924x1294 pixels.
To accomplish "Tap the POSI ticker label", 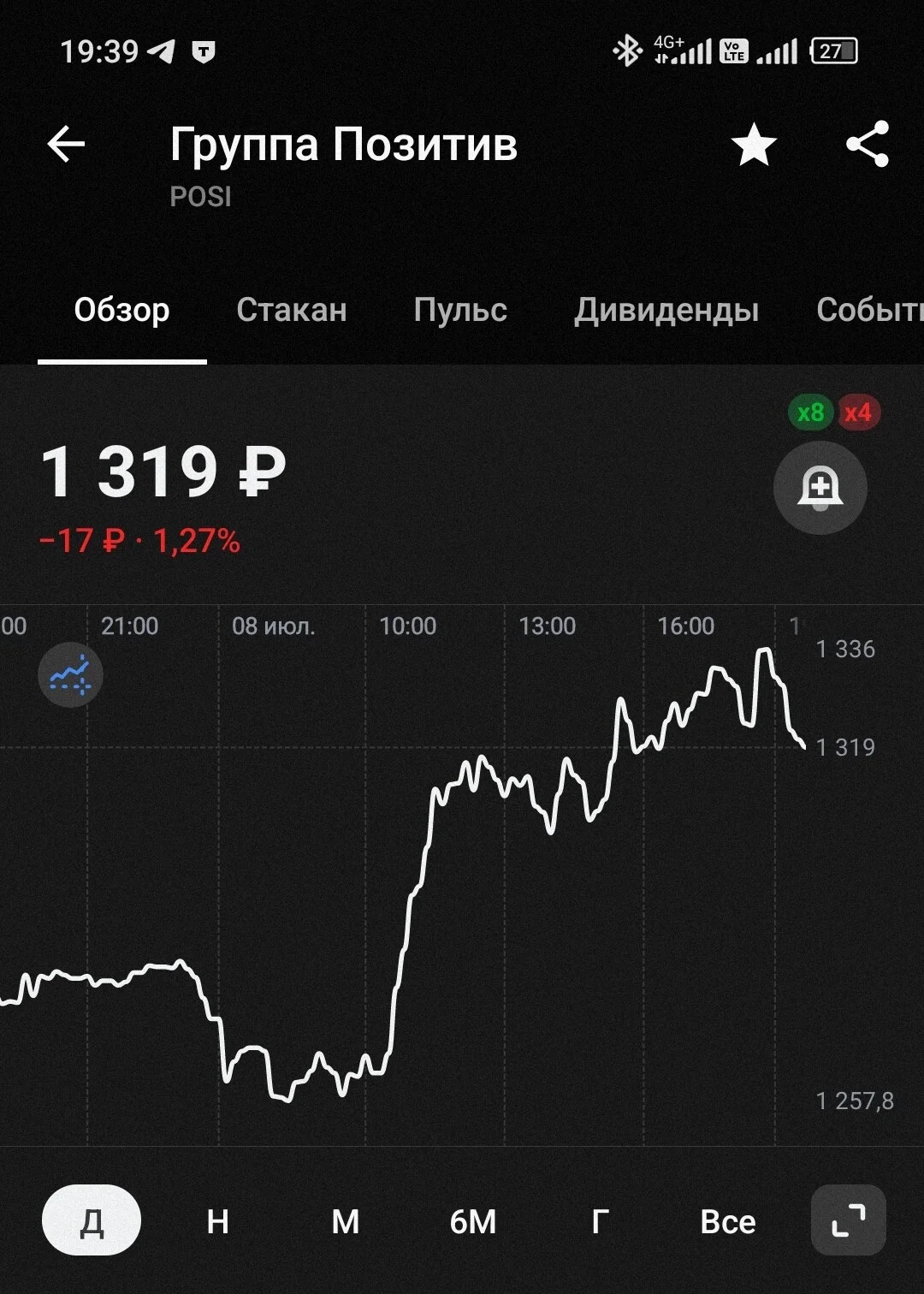I will click(x=201, y=197).
